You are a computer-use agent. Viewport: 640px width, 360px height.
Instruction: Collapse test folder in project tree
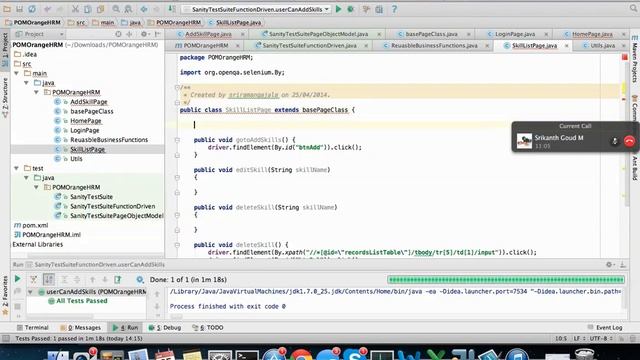(x=17, y=168)
